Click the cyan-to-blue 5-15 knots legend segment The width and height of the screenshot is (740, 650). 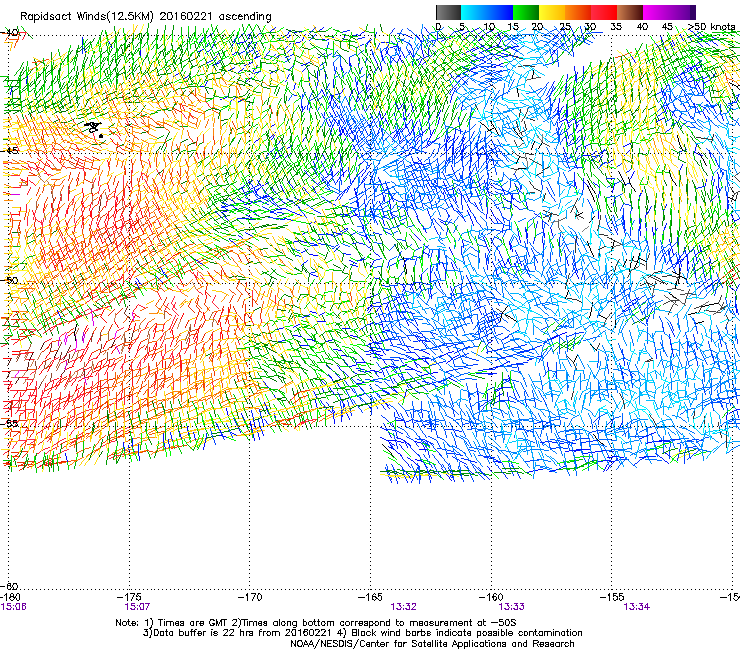[487, 12]
